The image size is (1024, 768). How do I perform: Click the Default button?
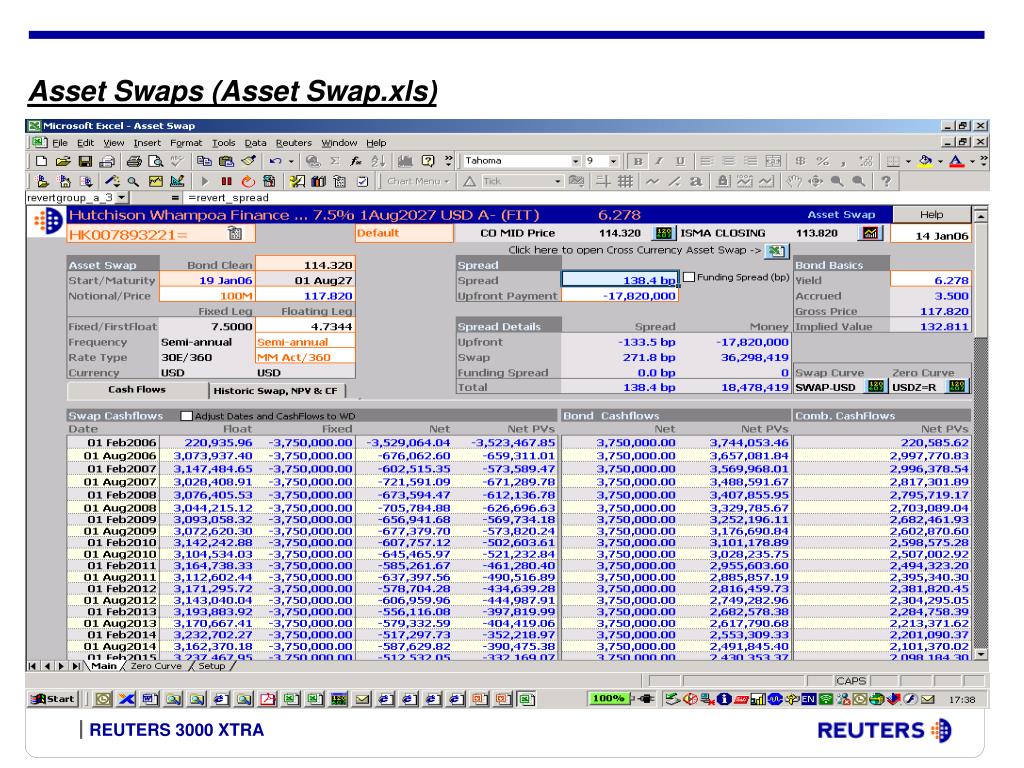tap(404, 233)
